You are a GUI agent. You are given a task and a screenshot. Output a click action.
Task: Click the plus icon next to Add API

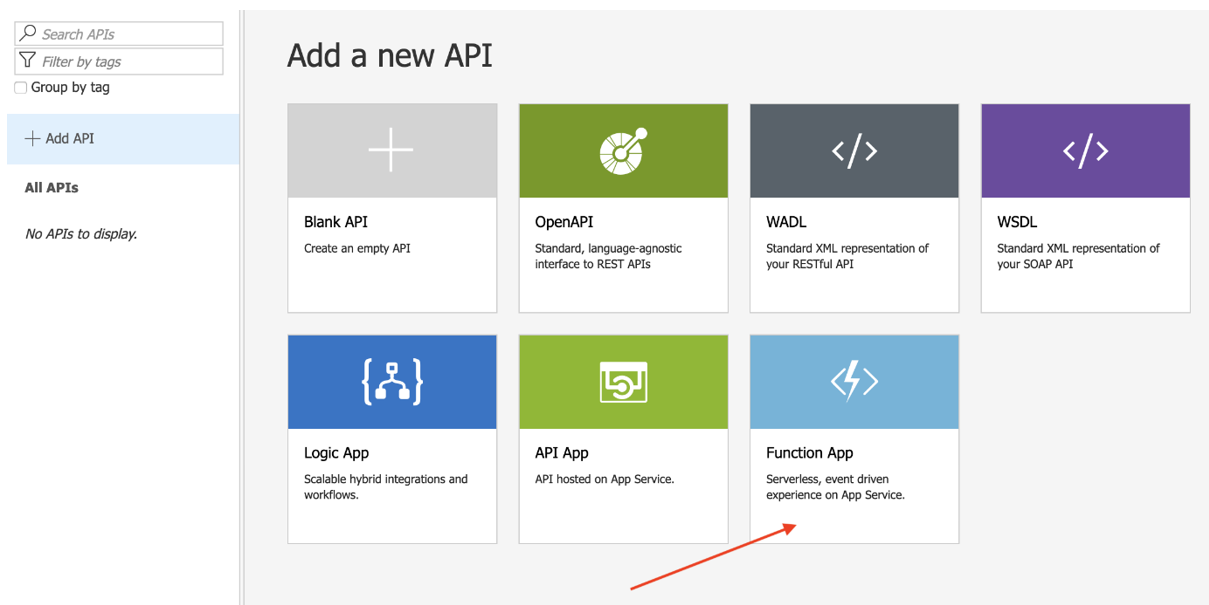(31, 138)
